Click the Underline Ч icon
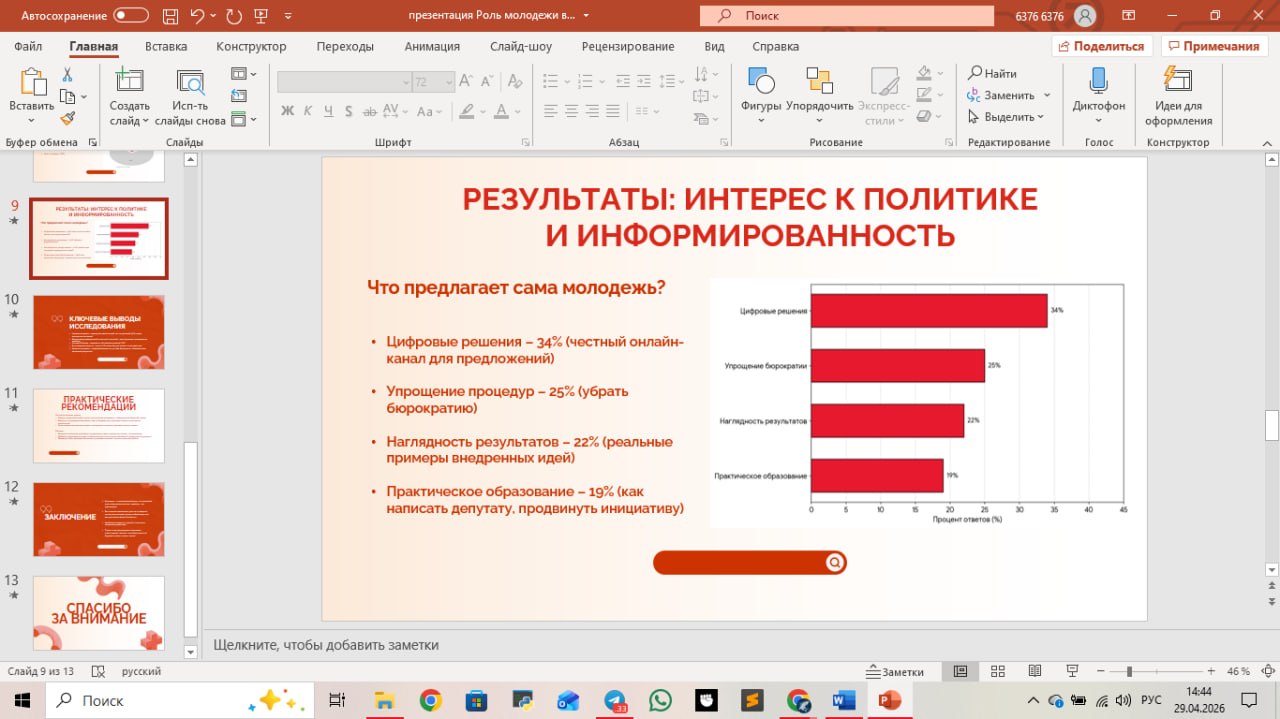The image size is (1280, 719). click(x=330, y=111)
